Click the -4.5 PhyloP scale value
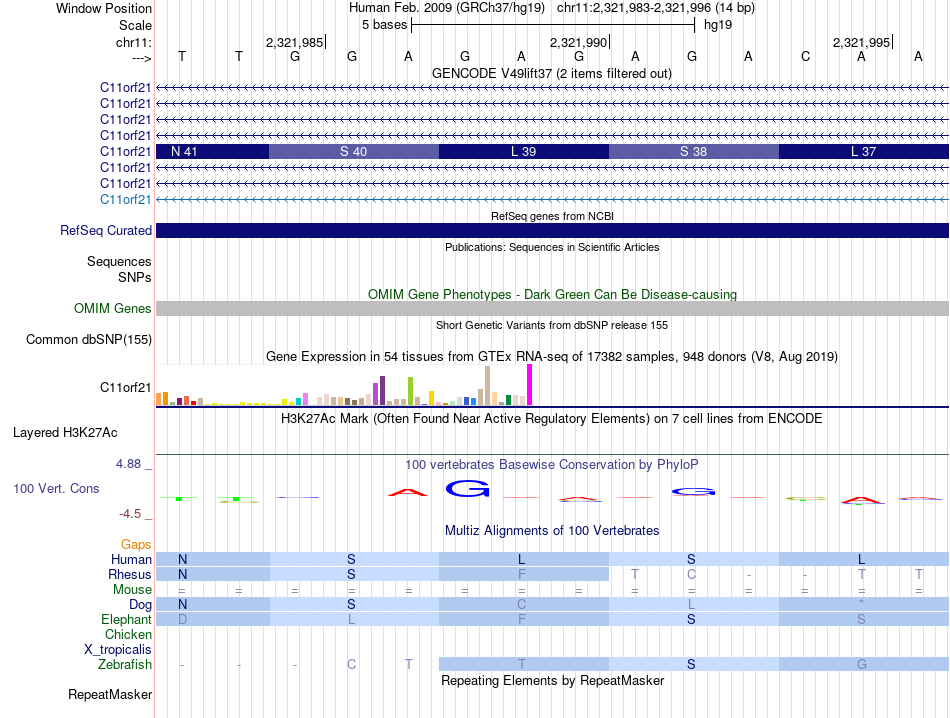This screenshot has width=950, height=718. pos(130,514)
